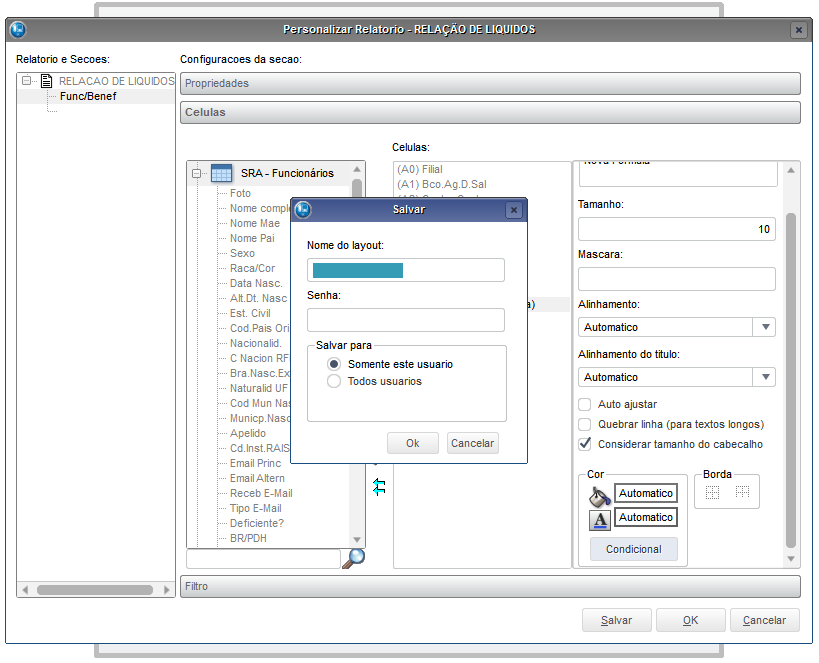Click the swap cells arrows icon
The height and width of the screenshot is (663, 819).
[x=379, y=486]
